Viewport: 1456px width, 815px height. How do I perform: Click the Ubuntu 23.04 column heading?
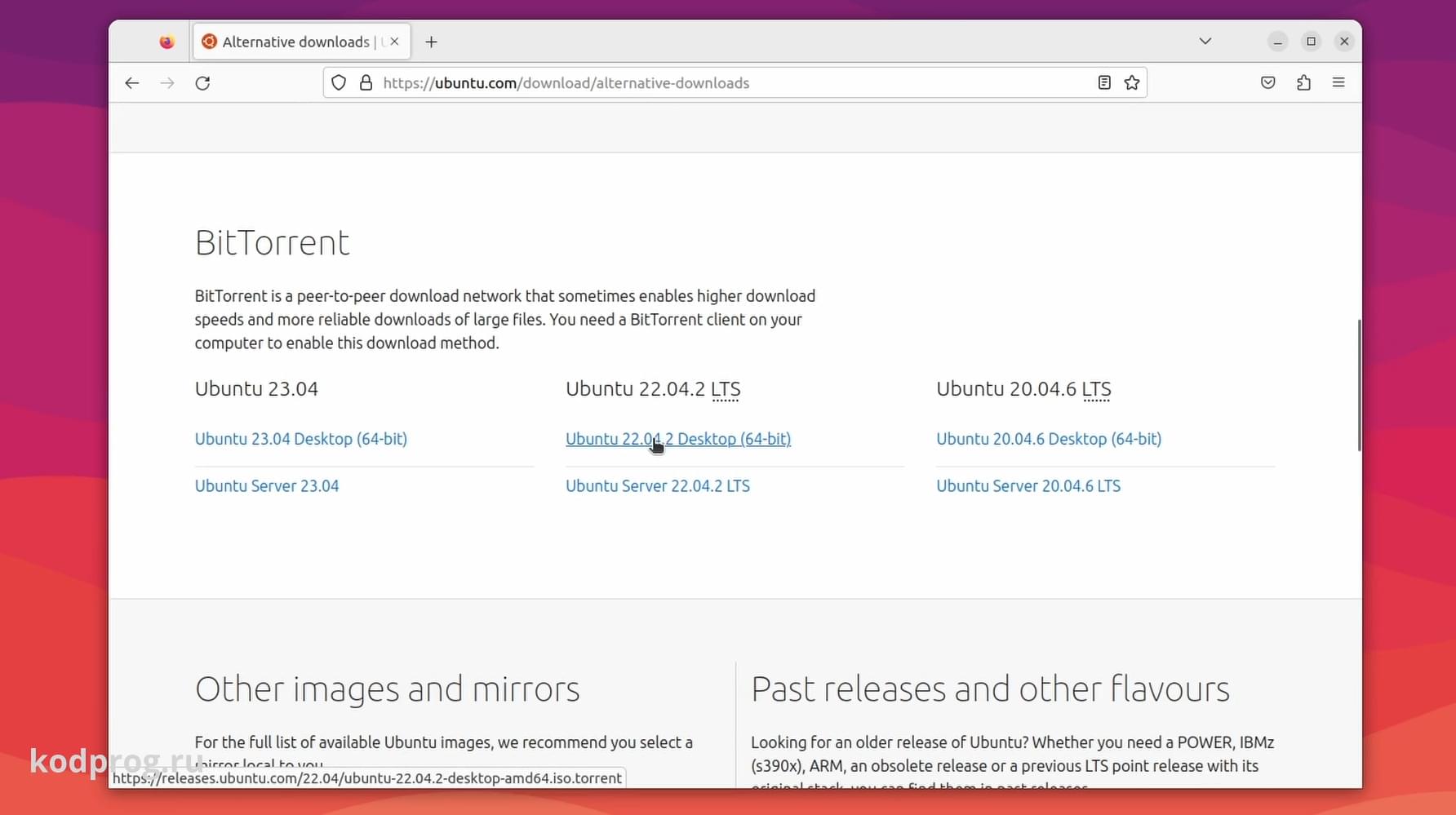[x=256, y=389]
